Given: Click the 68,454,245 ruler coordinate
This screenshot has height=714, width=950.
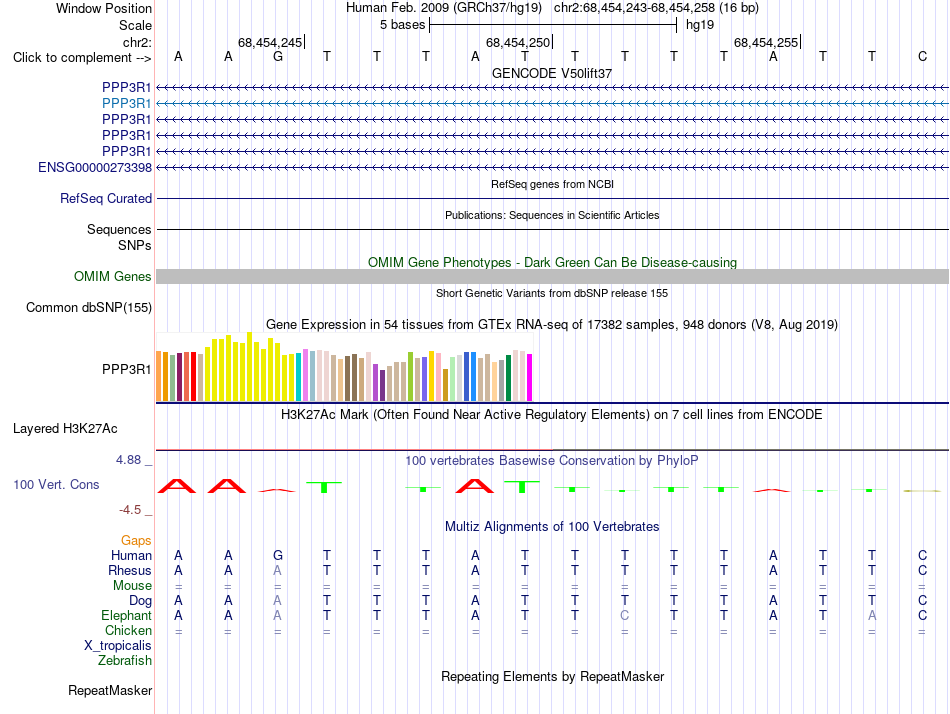Looking at the screenshot, I should click(x=270, y=42).
